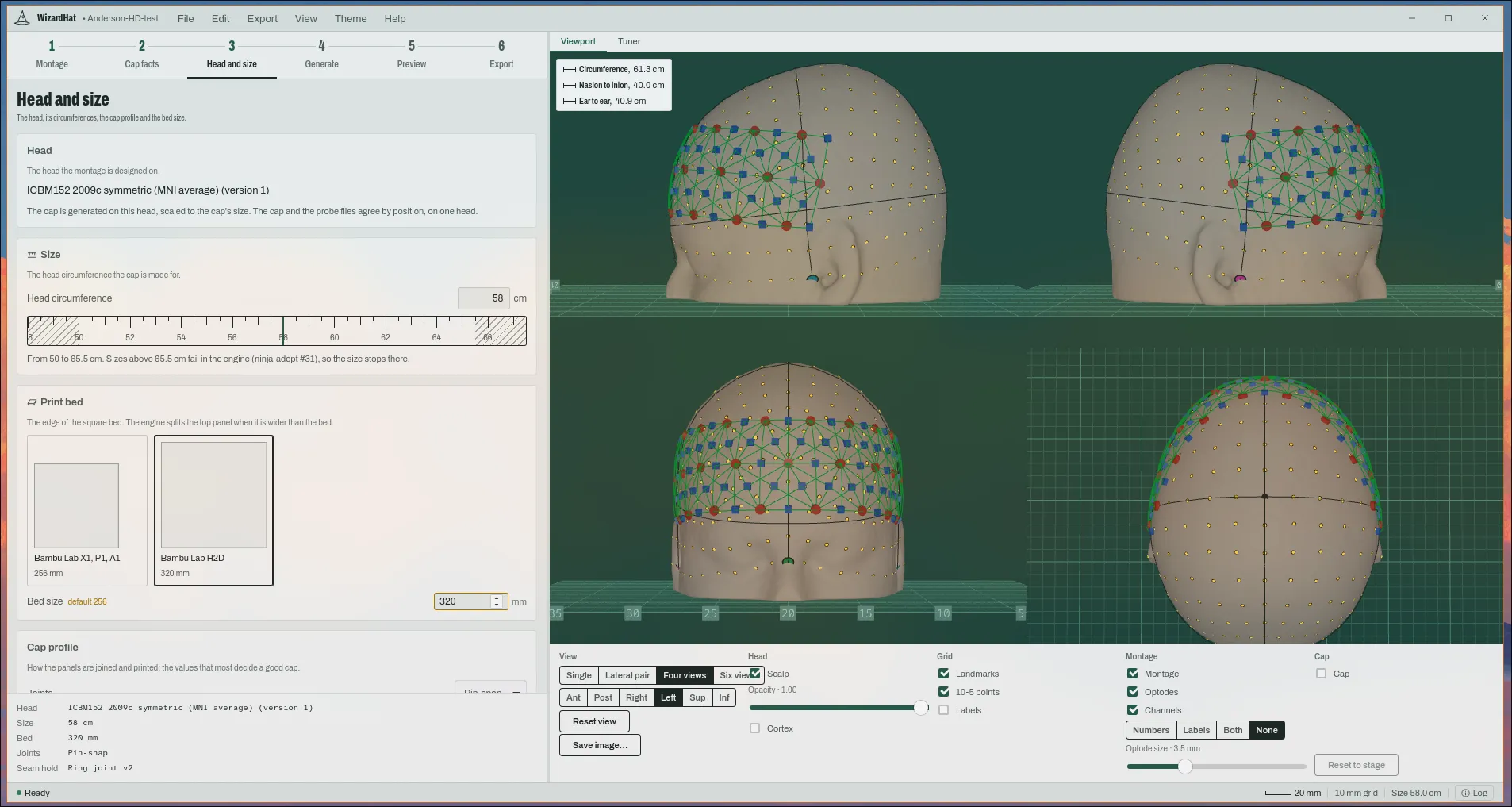Screen dimensions: 1512x807
Task: Toggle the Montage visibility checkbox
Action: (1133, 674)
